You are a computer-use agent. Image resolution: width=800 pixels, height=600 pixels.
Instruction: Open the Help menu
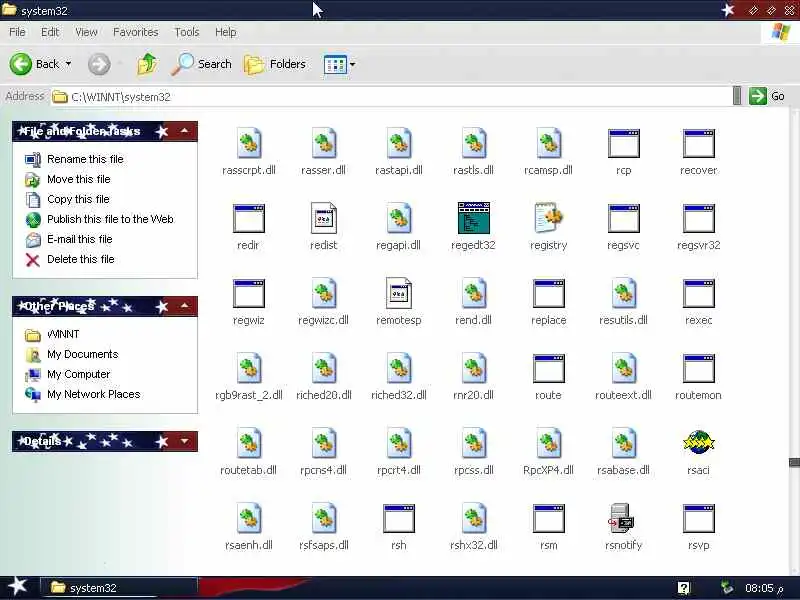pos(226,32)
